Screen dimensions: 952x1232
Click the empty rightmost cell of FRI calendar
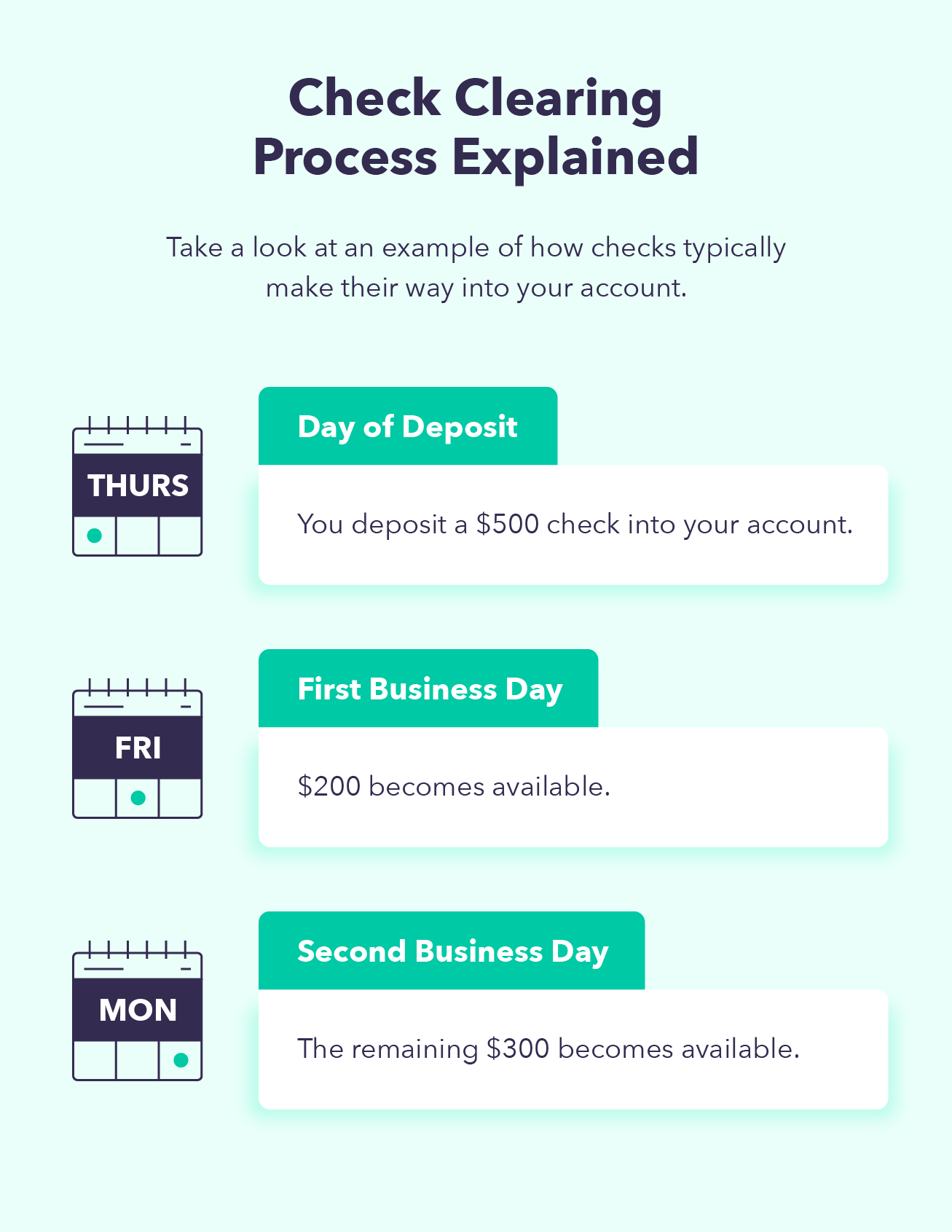coord(180,798)
